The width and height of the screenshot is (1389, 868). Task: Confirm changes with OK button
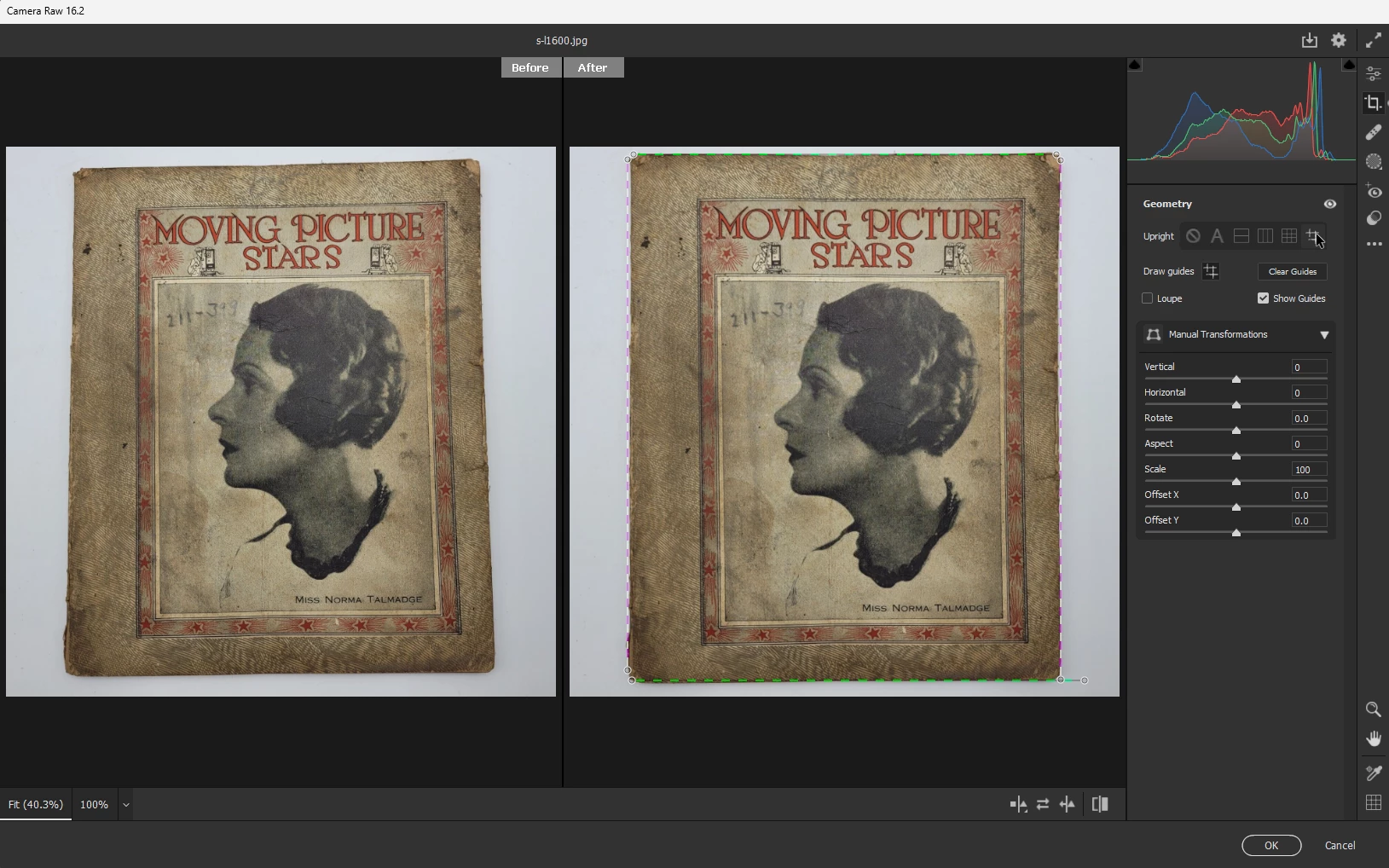point(1271,845)
